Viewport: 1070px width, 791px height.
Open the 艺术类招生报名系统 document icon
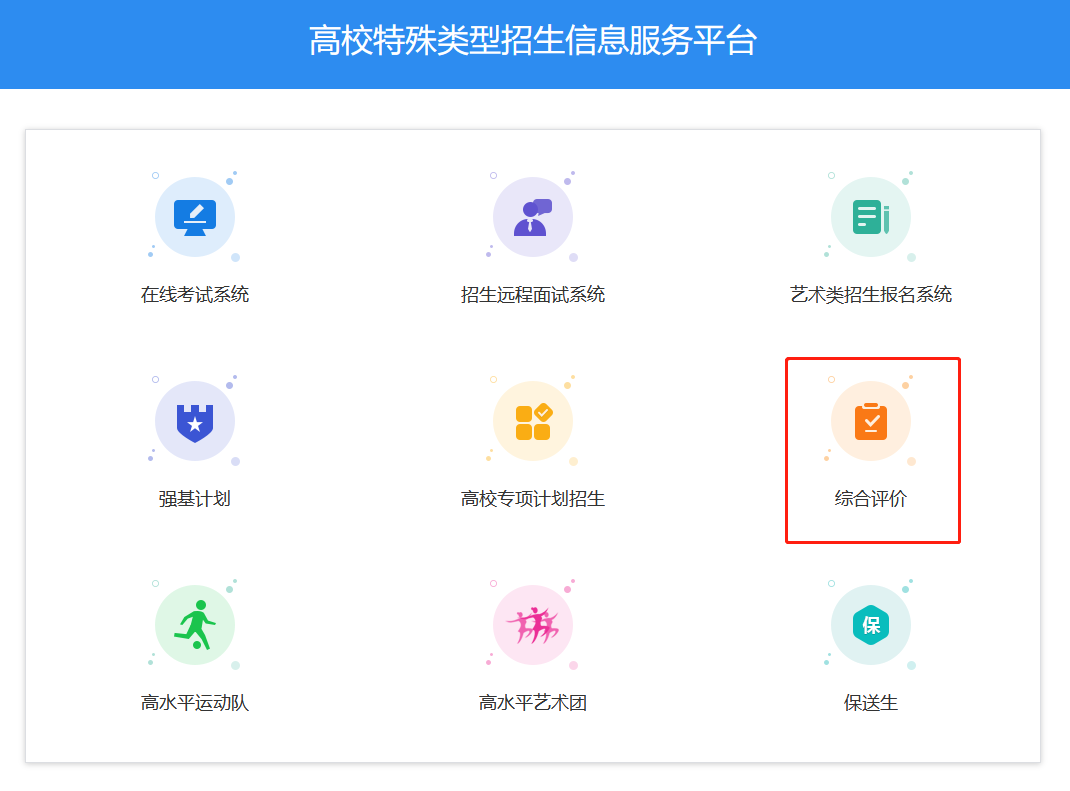tap(870, 217)
